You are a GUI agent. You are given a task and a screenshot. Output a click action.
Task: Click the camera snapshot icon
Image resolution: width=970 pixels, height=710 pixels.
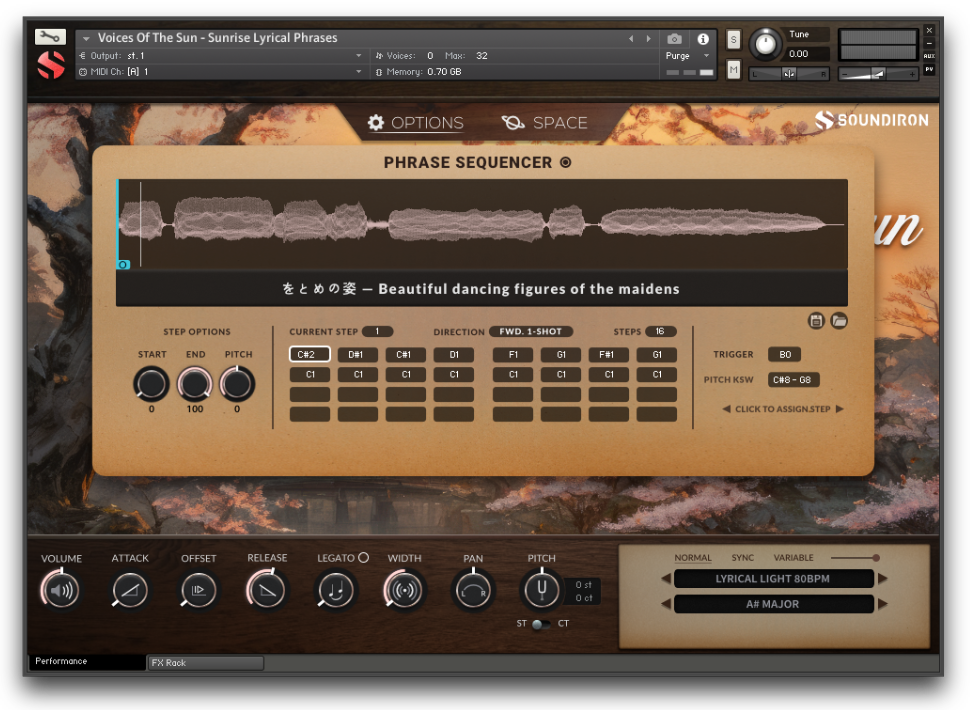tap(674, 39)
